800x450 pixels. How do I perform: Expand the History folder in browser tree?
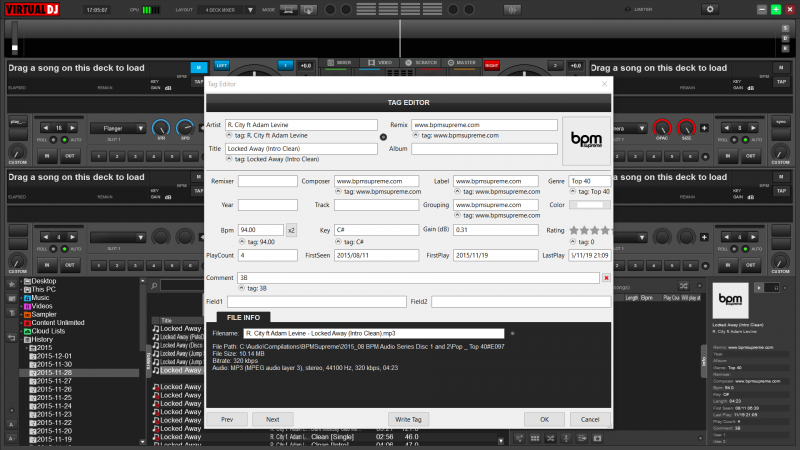[x=20, y=340]
